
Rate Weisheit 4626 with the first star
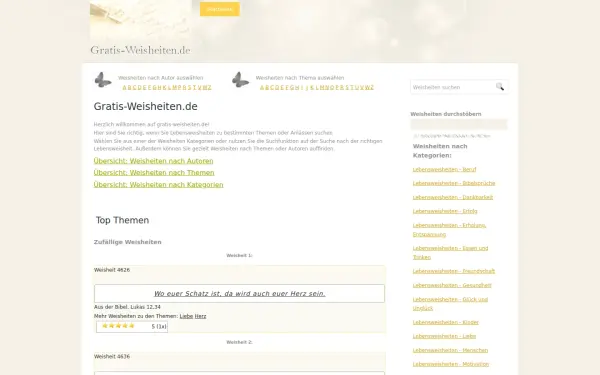tap(105, 326)
